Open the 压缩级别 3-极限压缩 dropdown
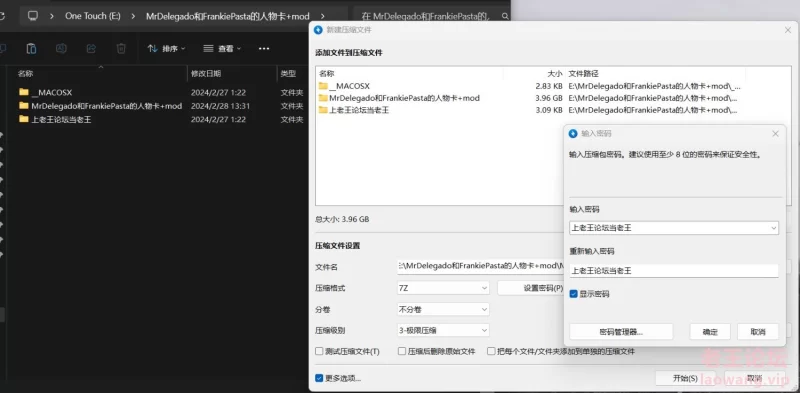The image size is (800, 393). point(443,330)
